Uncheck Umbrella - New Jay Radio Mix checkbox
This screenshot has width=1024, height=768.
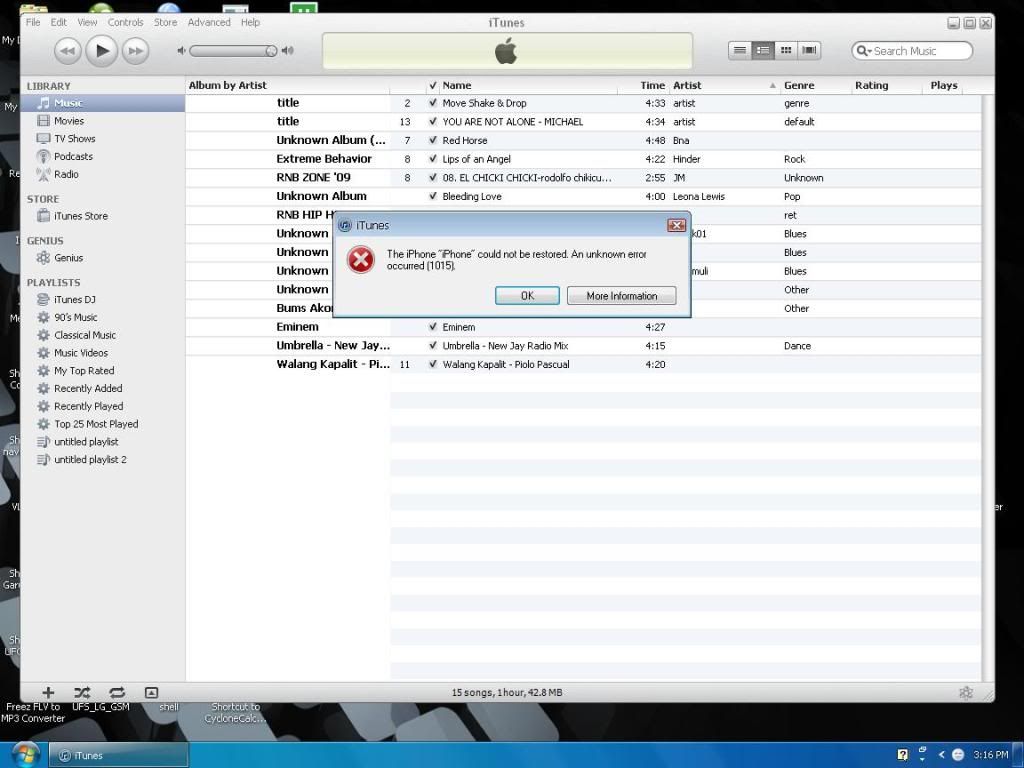click(432, 345)
